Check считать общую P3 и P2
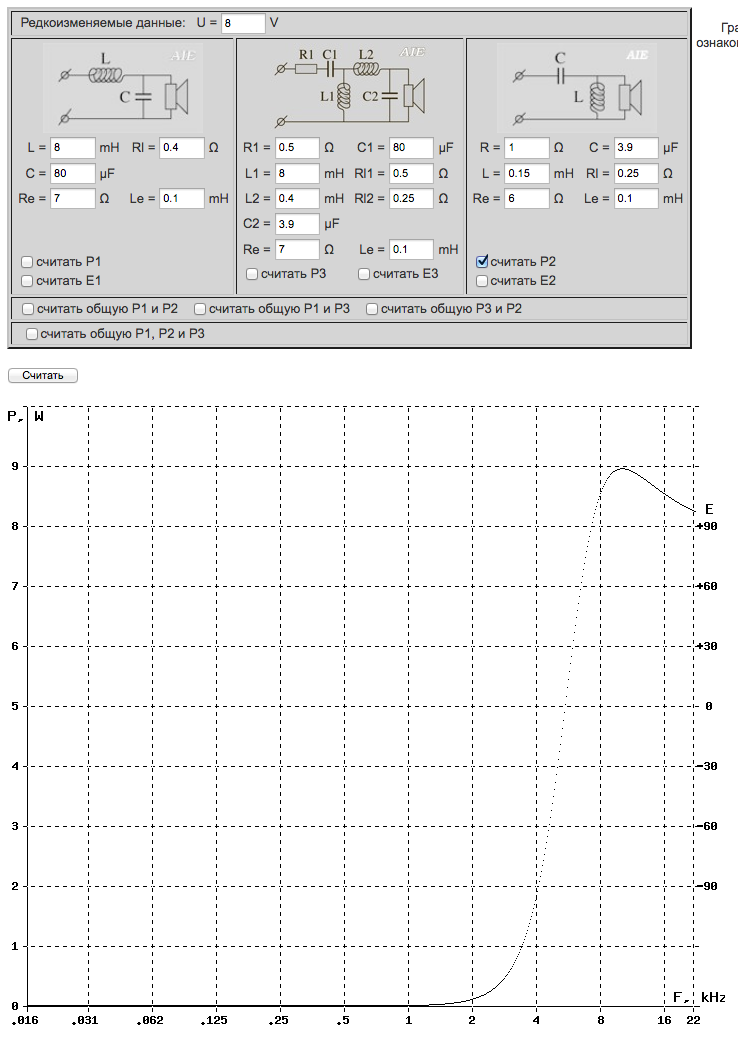 372,309
